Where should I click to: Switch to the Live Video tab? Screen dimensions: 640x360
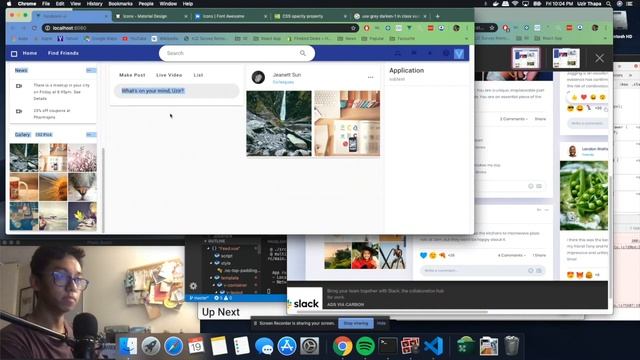[x=169, y=75]
